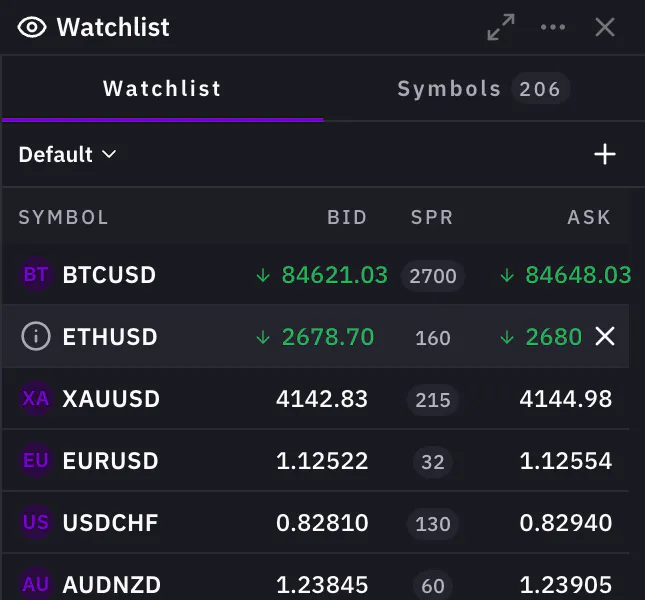Click AUDNZD bid price 1.23845
Image resolution: width=645 pixels, height=600 pixels.
click(x=322, y=585)
